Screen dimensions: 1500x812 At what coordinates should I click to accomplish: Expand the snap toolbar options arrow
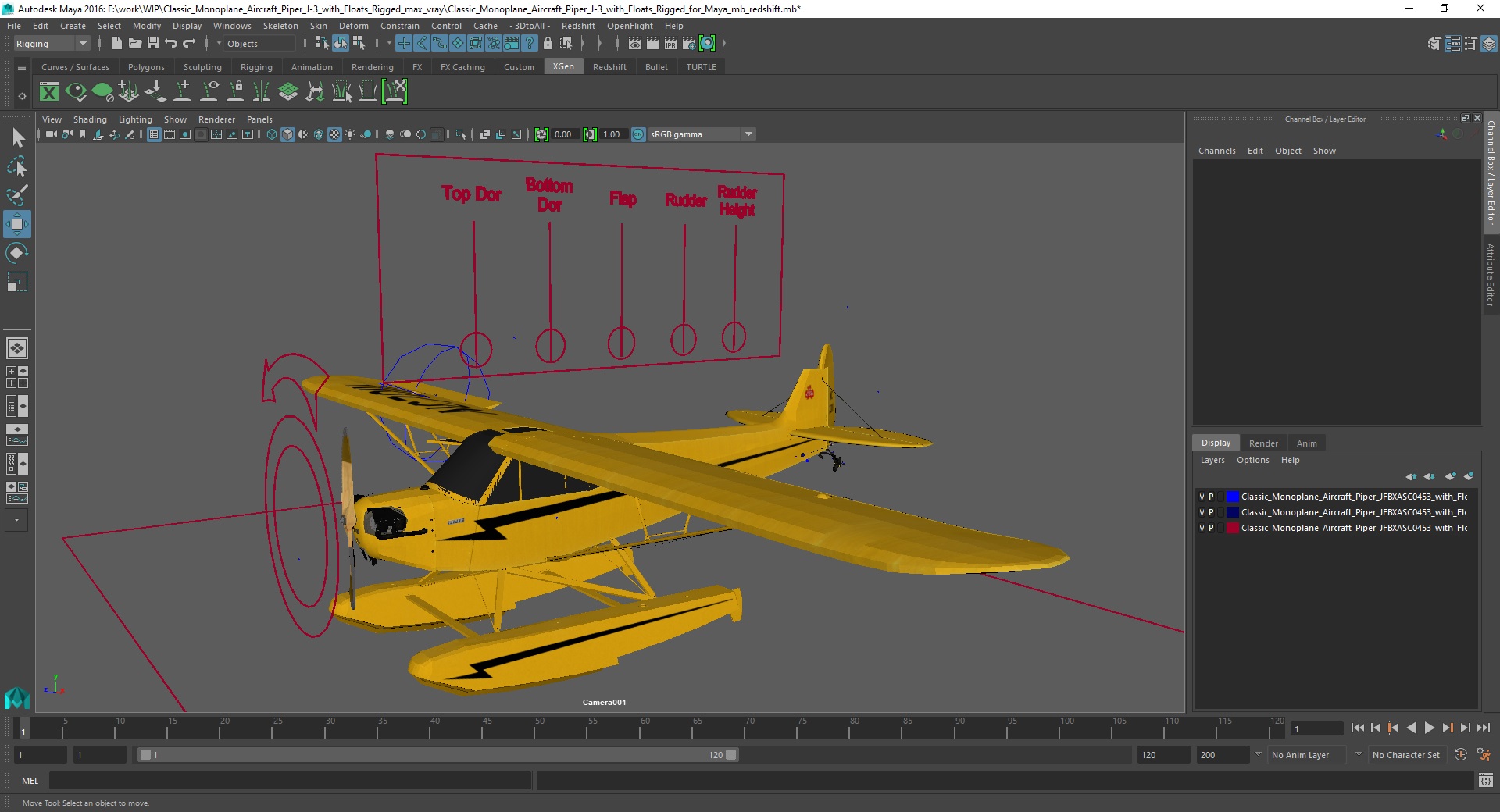point(388,44)
